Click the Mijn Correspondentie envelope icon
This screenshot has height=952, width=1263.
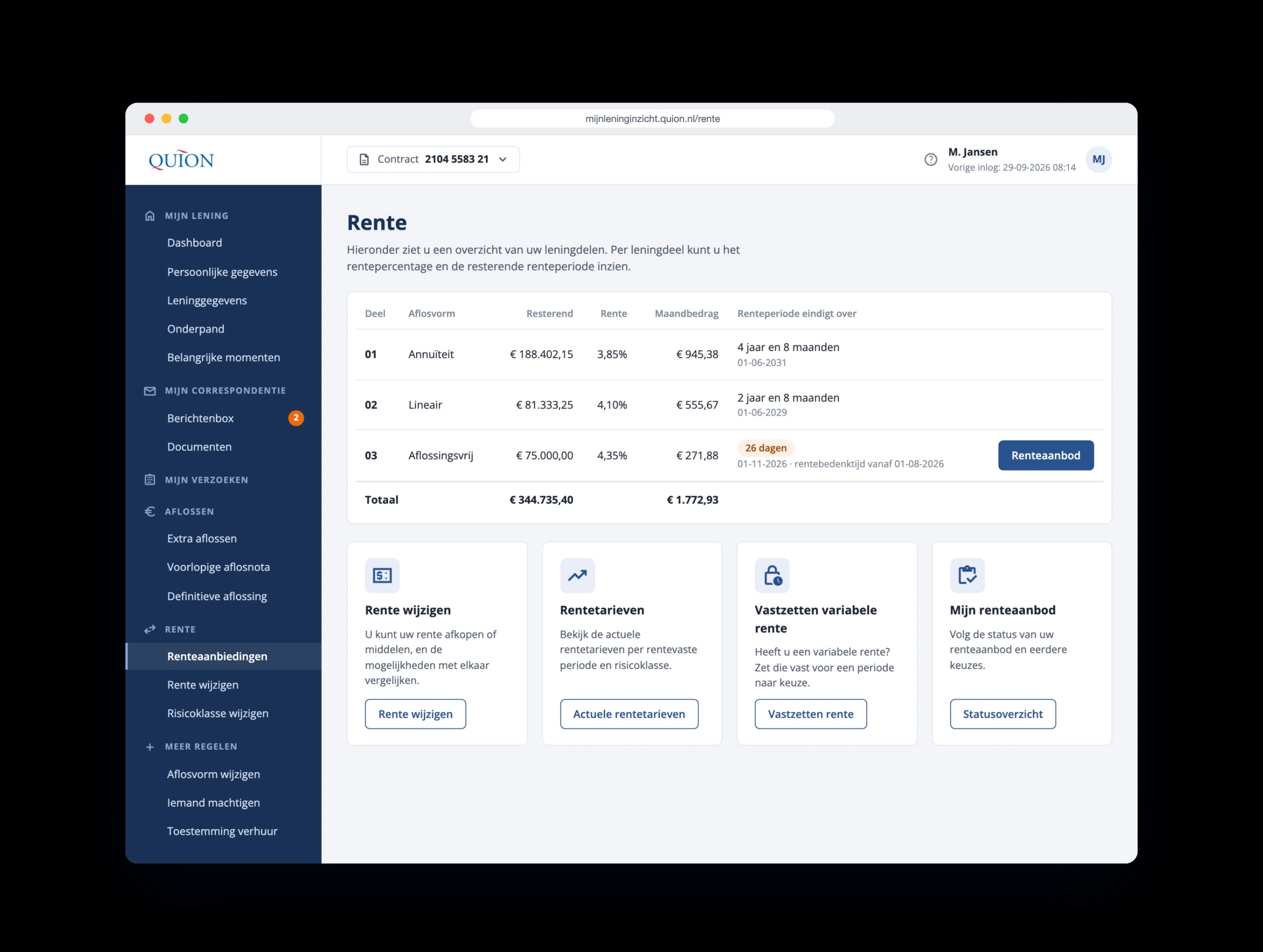coord(149,390)
